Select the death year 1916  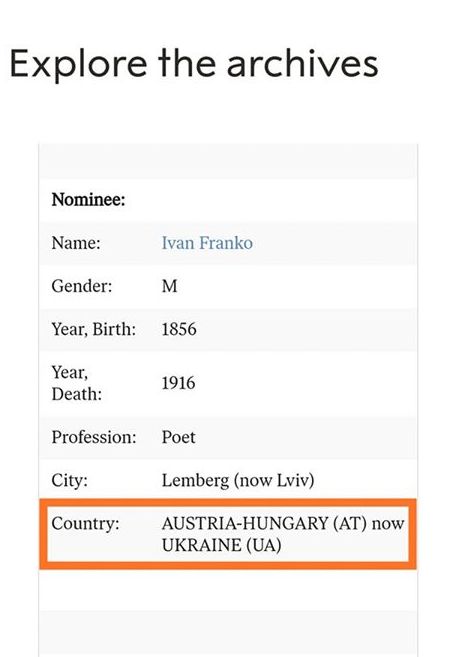(179, 383)
